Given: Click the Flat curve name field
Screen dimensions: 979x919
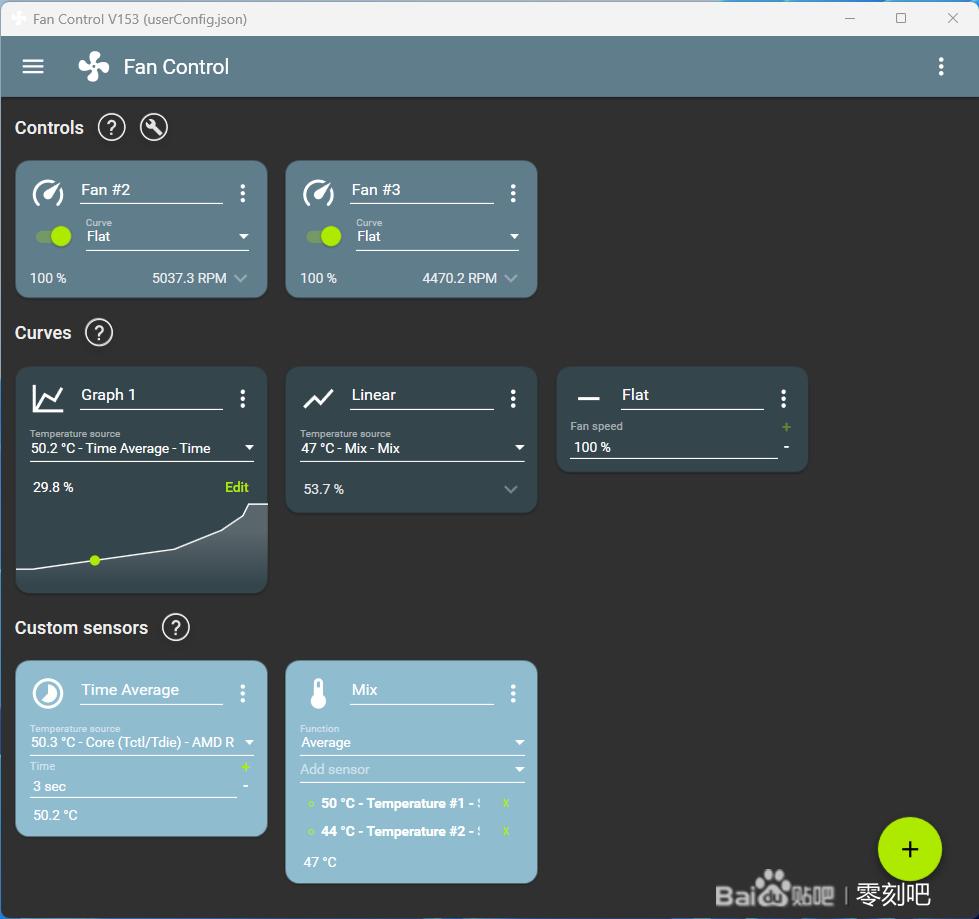Looking at the screenshot, I should [692, 395].
